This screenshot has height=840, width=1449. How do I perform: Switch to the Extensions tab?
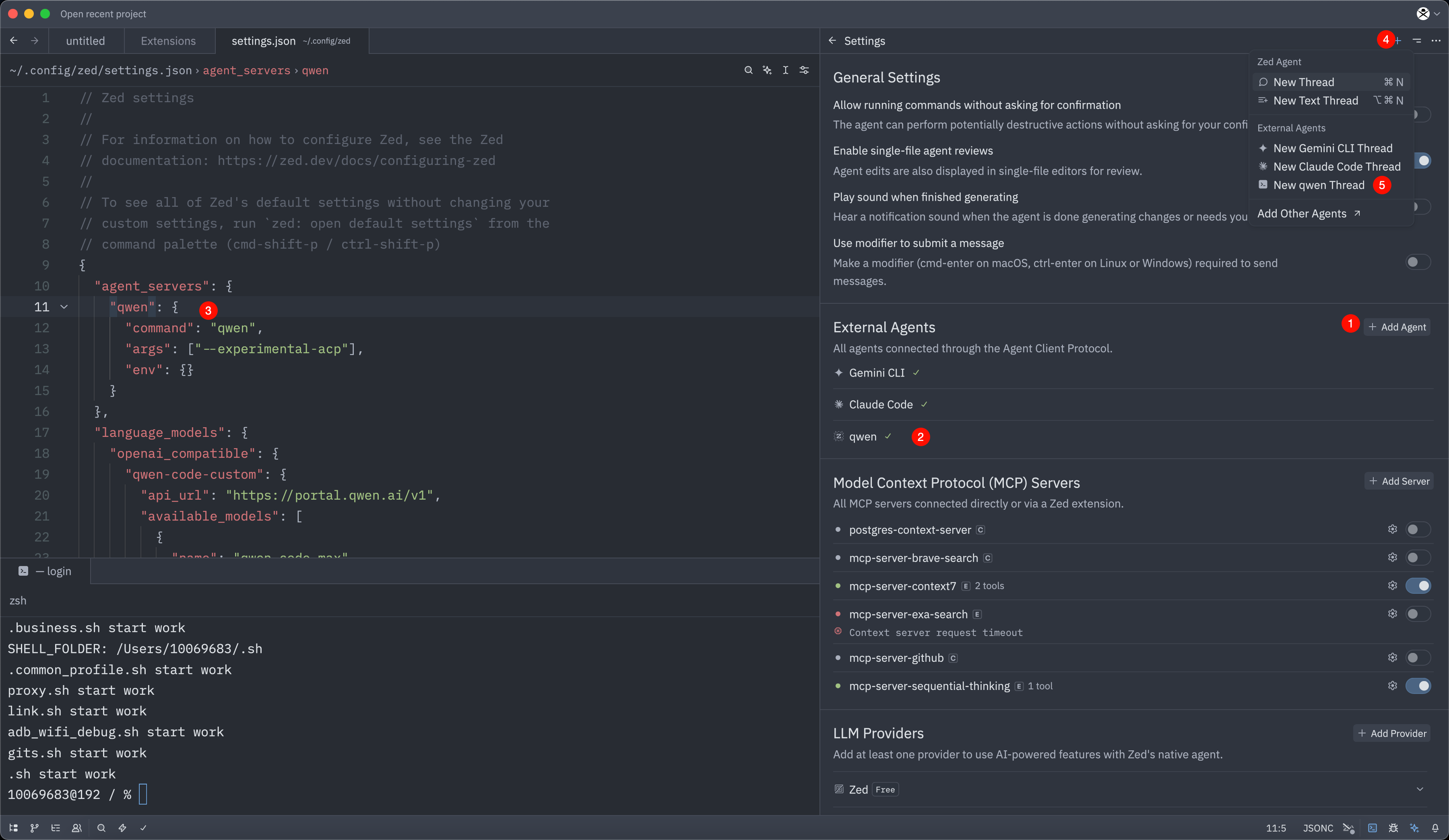pos(168,41)
